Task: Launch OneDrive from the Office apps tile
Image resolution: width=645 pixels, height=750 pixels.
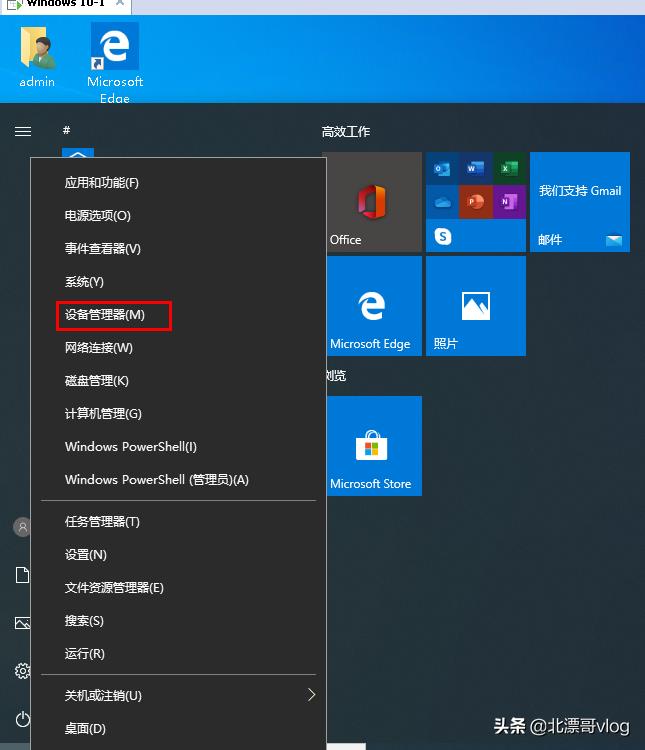Action: [442, 202]
